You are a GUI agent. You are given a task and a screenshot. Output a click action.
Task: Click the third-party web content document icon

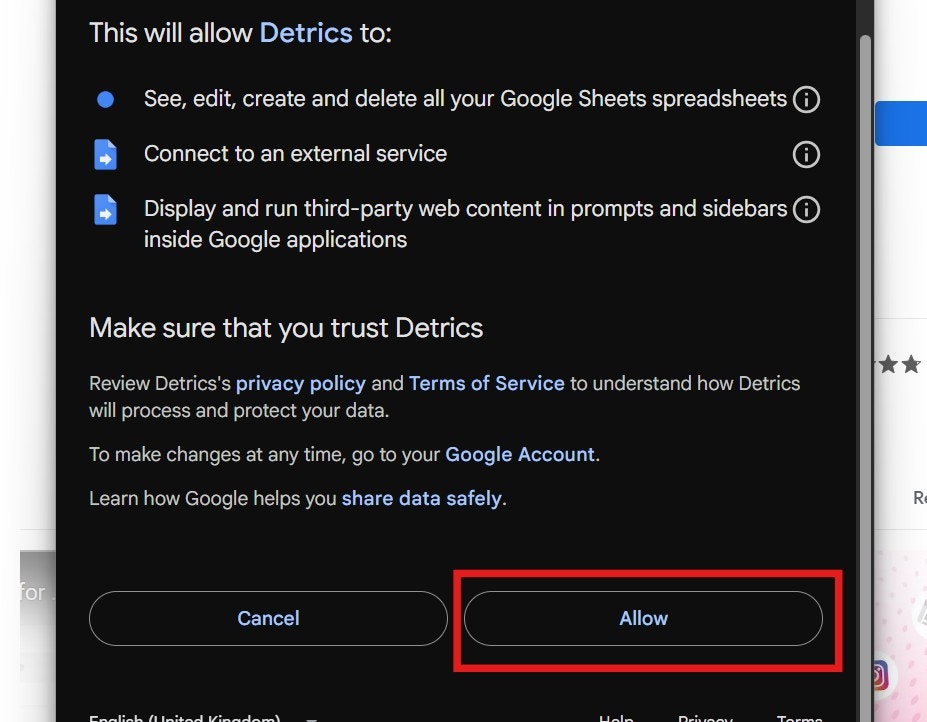pyautogui.click(x=105, y=210)
